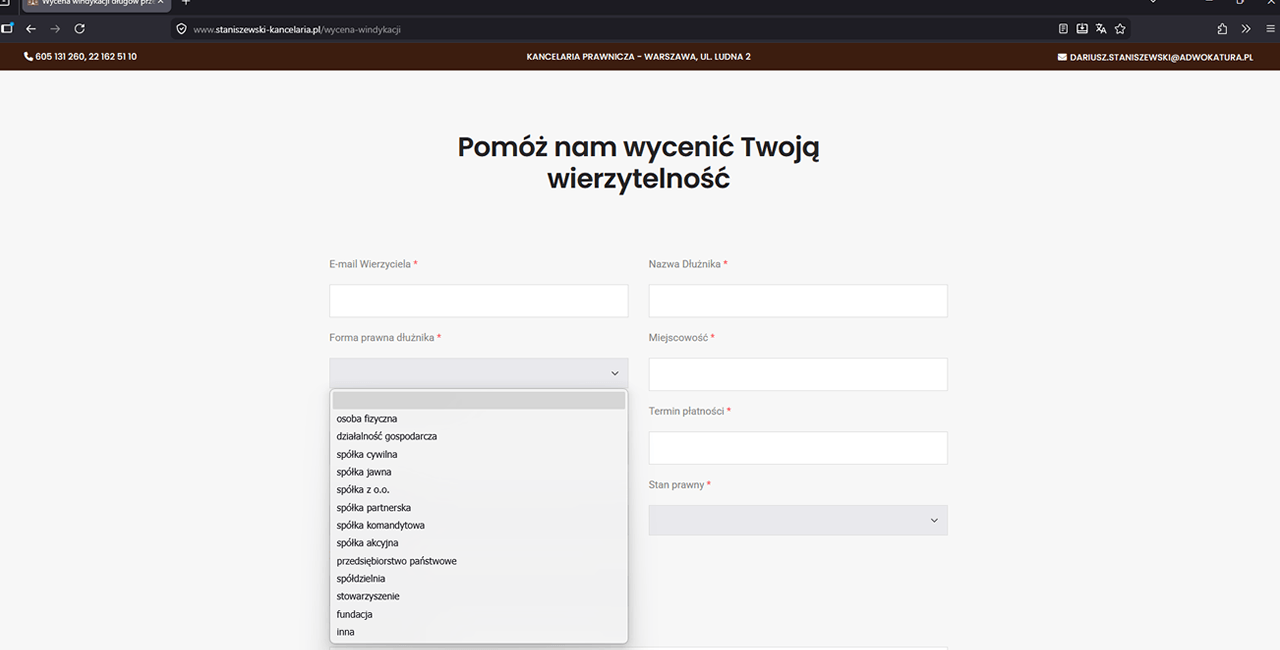
Task: Choose spółka jawna option
Action: click(x=479, y=472)
